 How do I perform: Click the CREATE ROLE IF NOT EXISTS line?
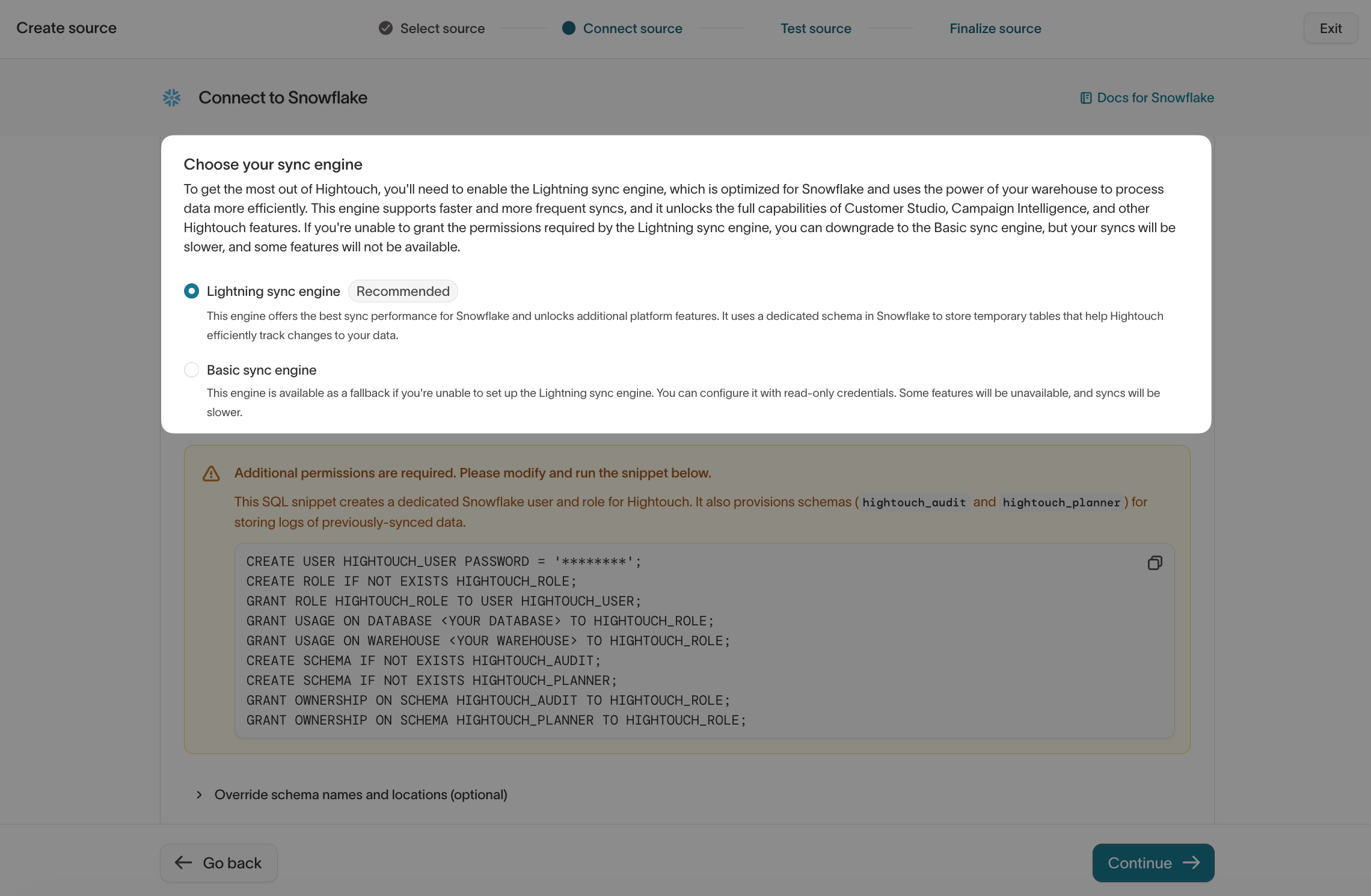[x=411, y=581]
